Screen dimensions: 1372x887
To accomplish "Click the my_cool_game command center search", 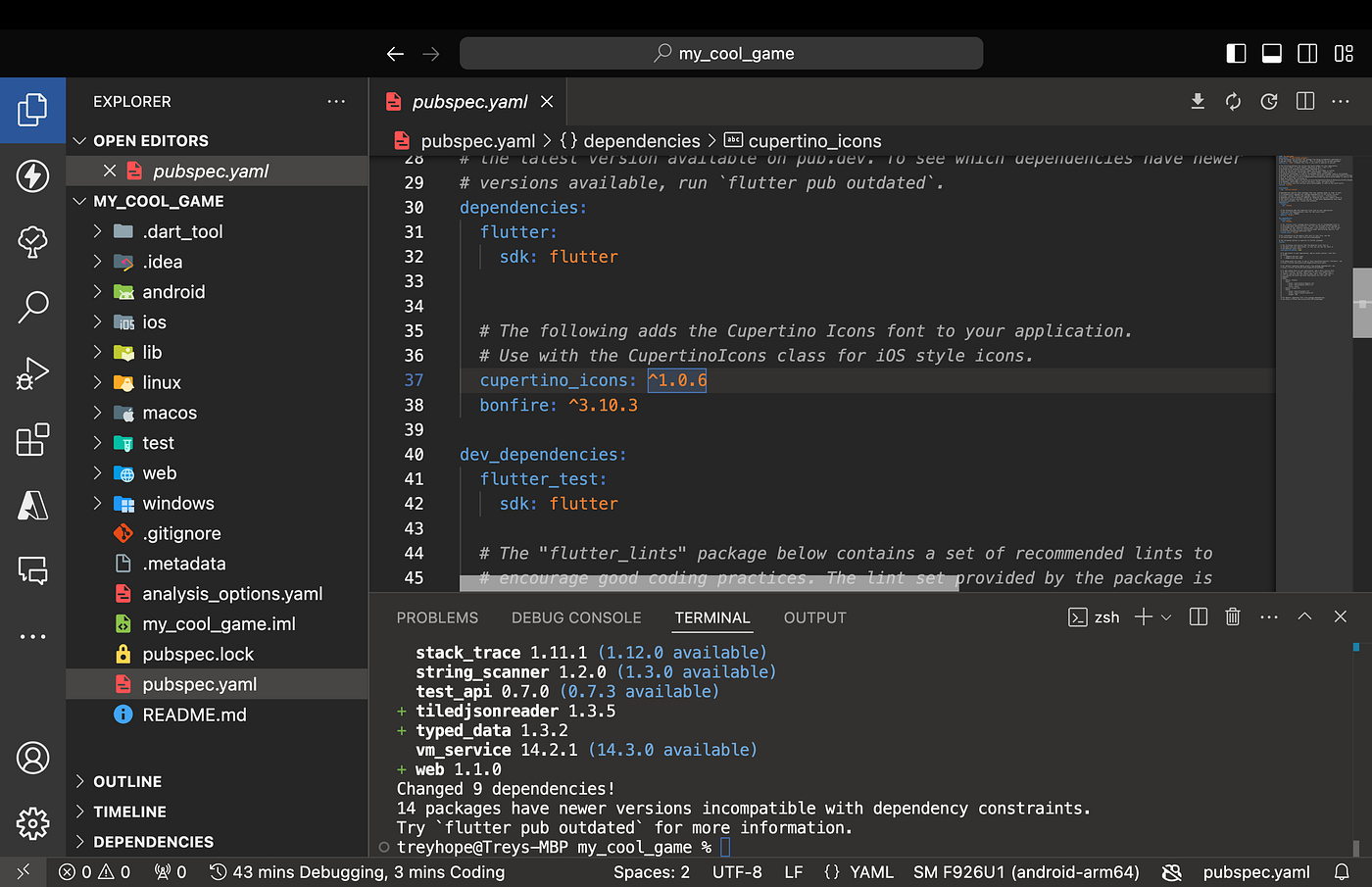I will (x=721, y=54).
